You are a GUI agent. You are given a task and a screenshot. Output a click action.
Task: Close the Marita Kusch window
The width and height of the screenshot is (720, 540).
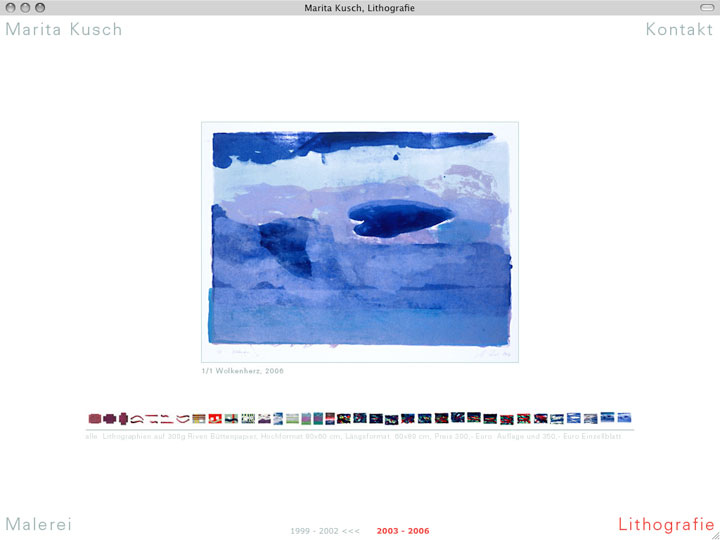[x=11, y=8]
